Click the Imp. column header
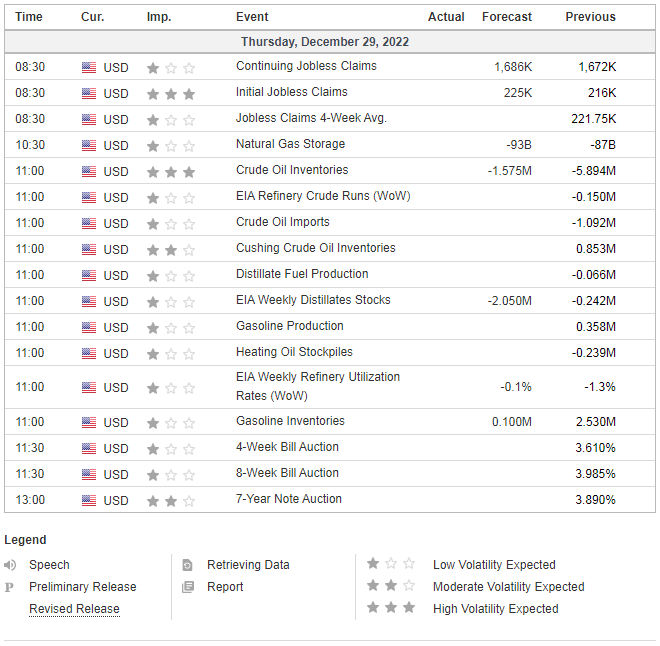Image resolution: width=660 pixels, height=646 pixels. pos(159,17)
